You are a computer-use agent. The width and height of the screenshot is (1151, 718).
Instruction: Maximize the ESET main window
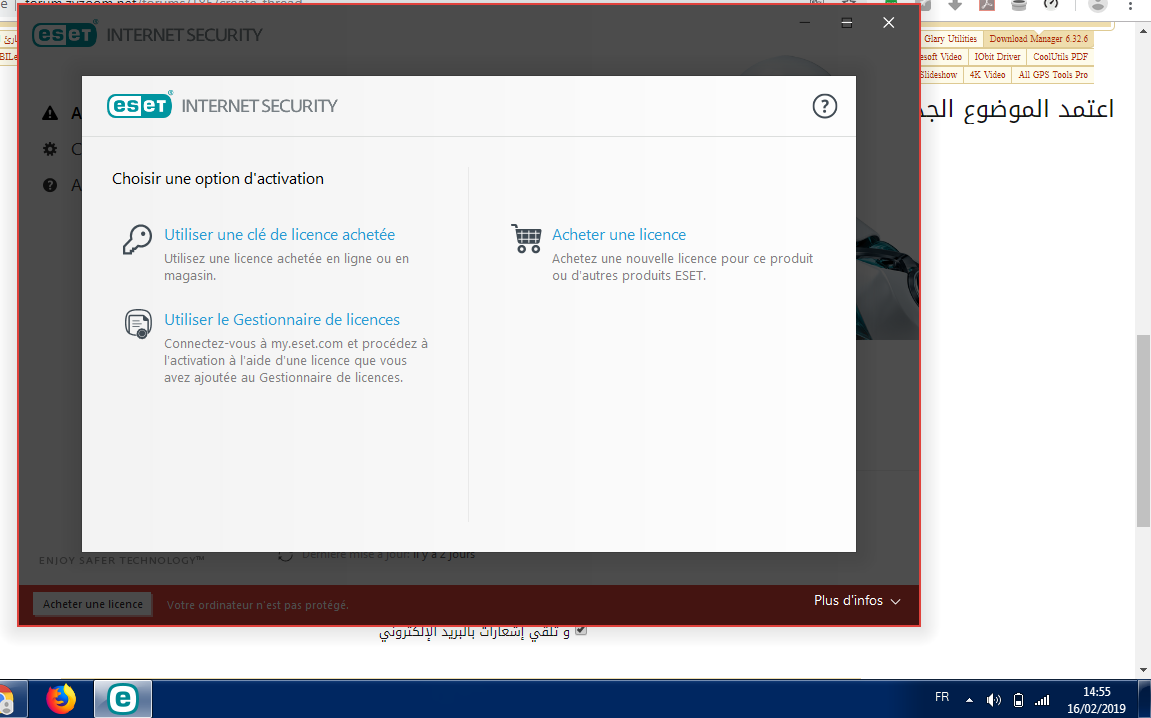(846, 23)
